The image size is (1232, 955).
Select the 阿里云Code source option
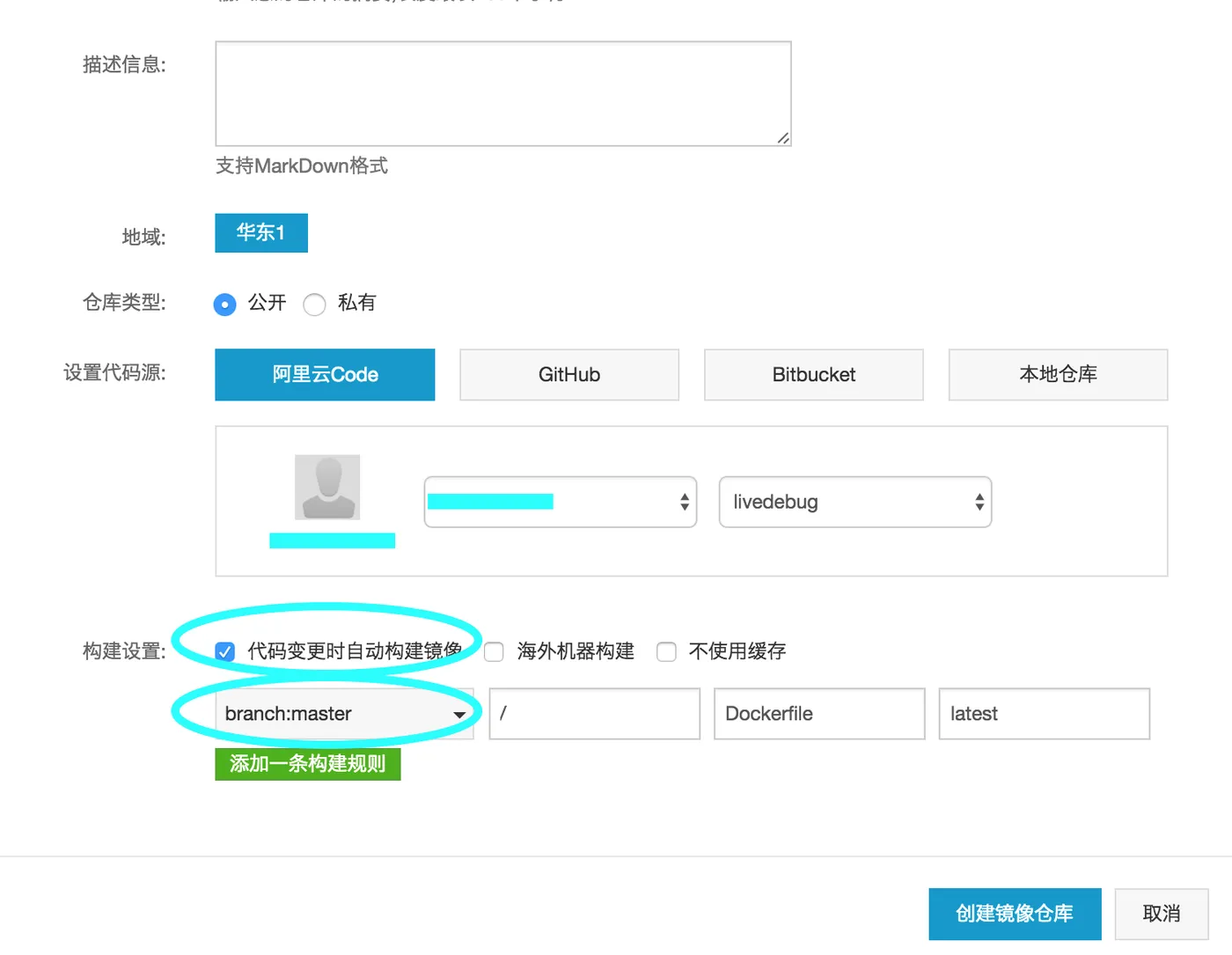coord(325,374)
